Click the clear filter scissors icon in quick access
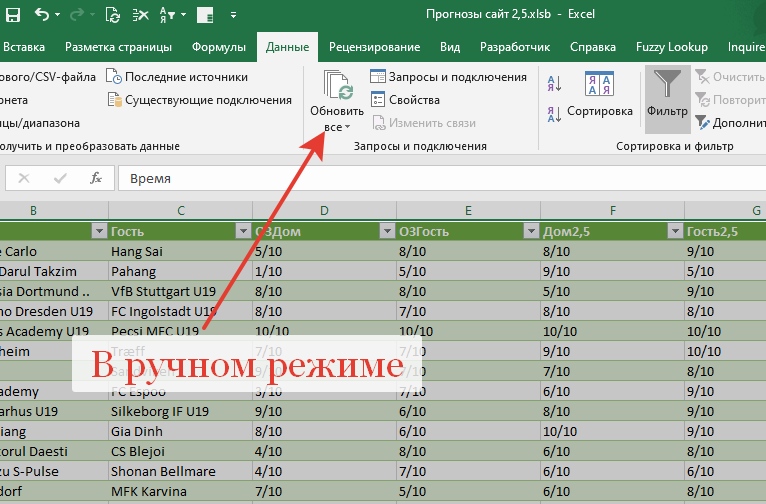The image size is (766, 504). (x=140, y=15)
